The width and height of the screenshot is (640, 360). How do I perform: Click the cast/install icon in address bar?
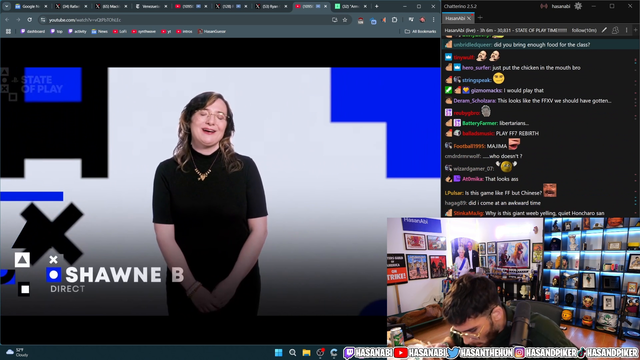click(335, 20)
